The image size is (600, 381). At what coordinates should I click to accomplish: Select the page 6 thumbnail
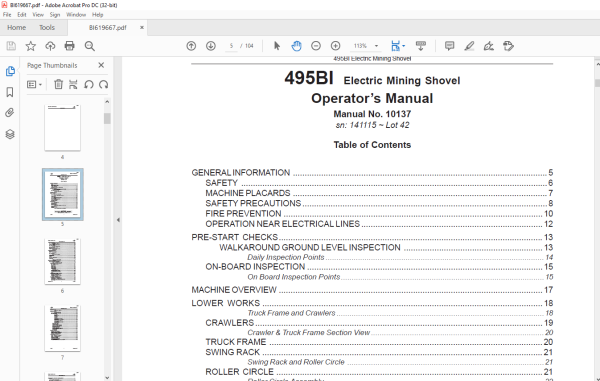click(62, 261)
